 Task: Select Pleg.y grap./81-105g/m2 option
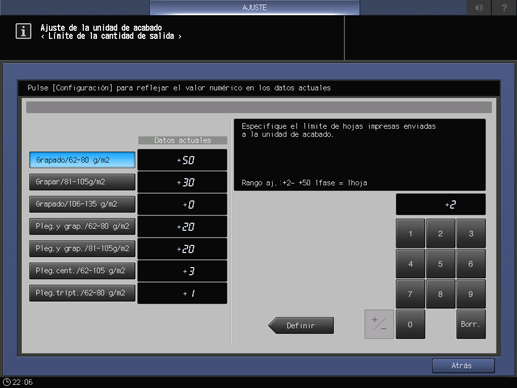(x=82, y=248)
